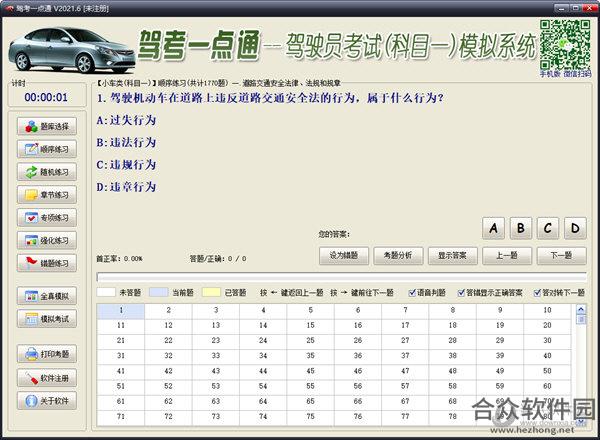600x440 pixels.
Task: Open 软件注册 software registration
Action: [x=47, y=378]
